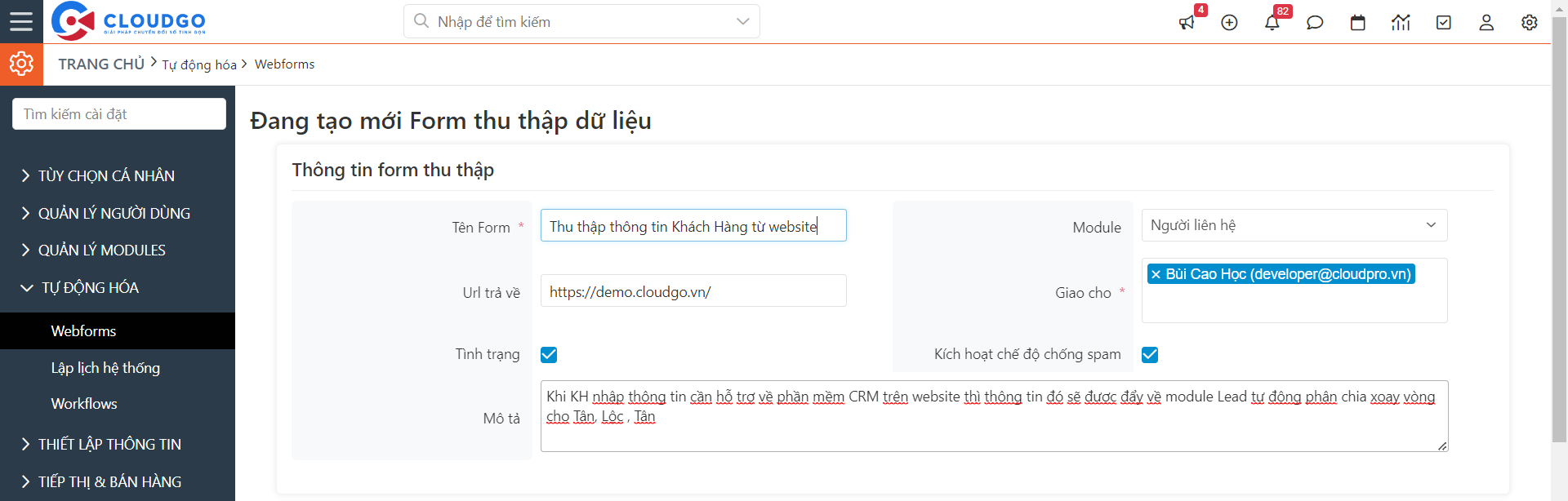
Task: Open the calendar icon
Action: (x=1357, y=23)
